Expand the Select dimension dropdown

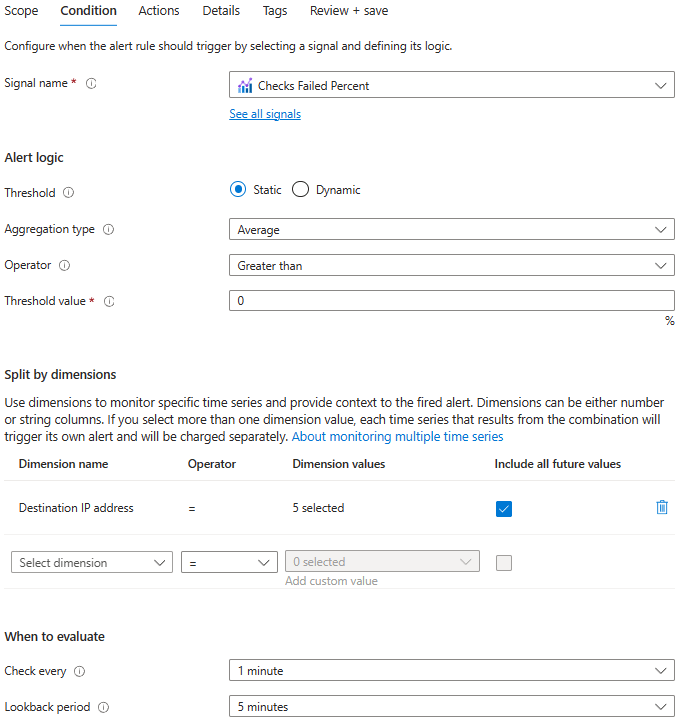tap(92, 563)
